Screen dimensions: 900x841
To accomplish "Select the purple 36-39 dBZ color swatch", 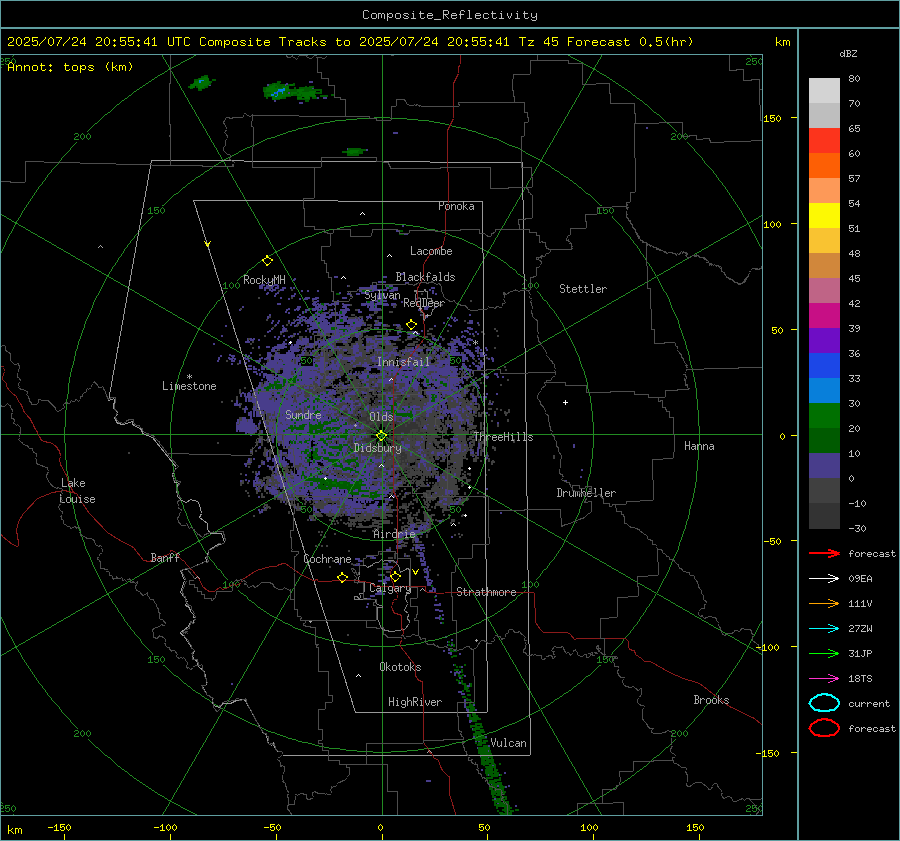I will point(824,340).
